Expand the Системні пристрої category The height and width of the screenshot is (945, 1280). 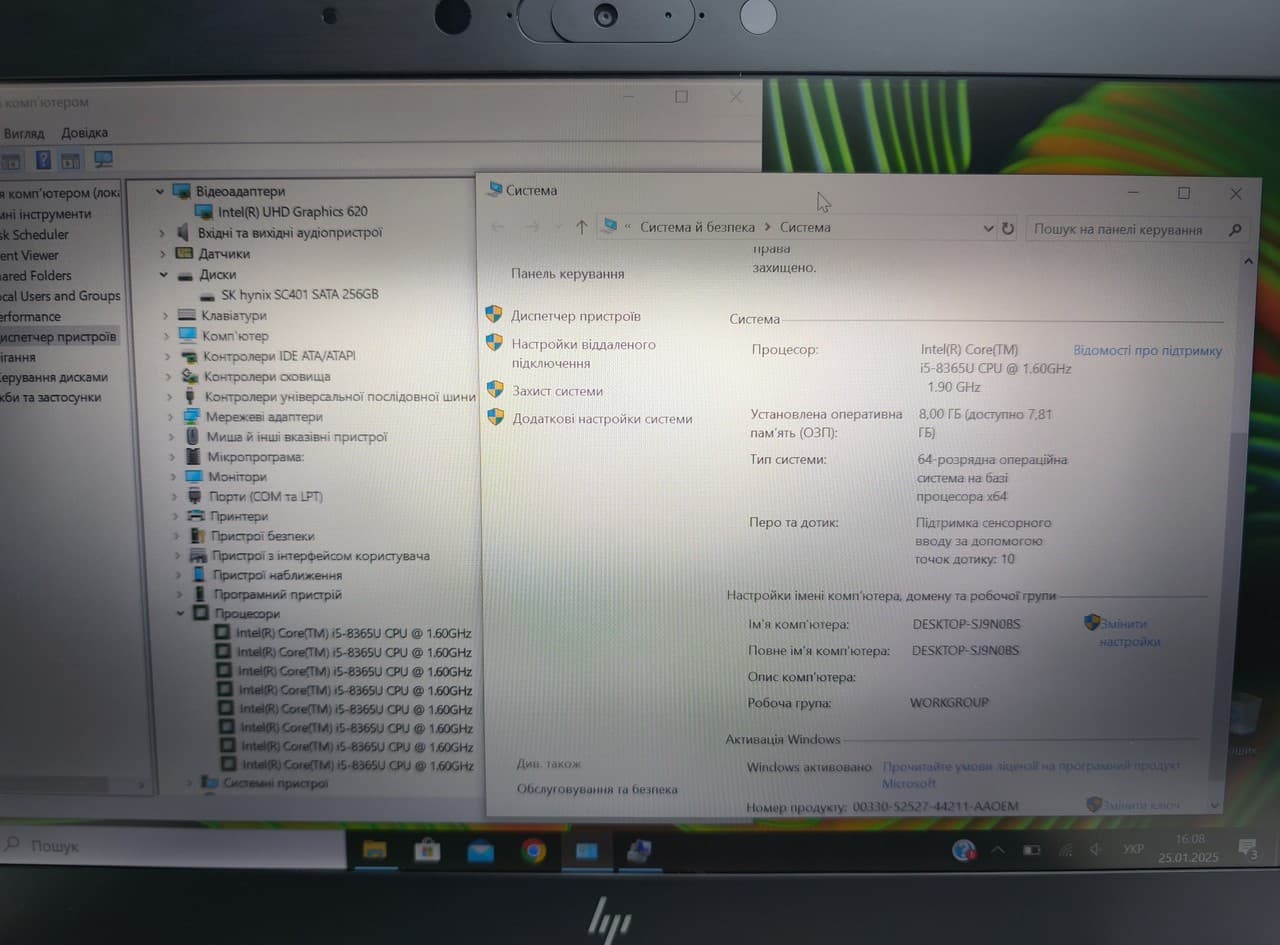pyautogui.click(x=190, y=783)
